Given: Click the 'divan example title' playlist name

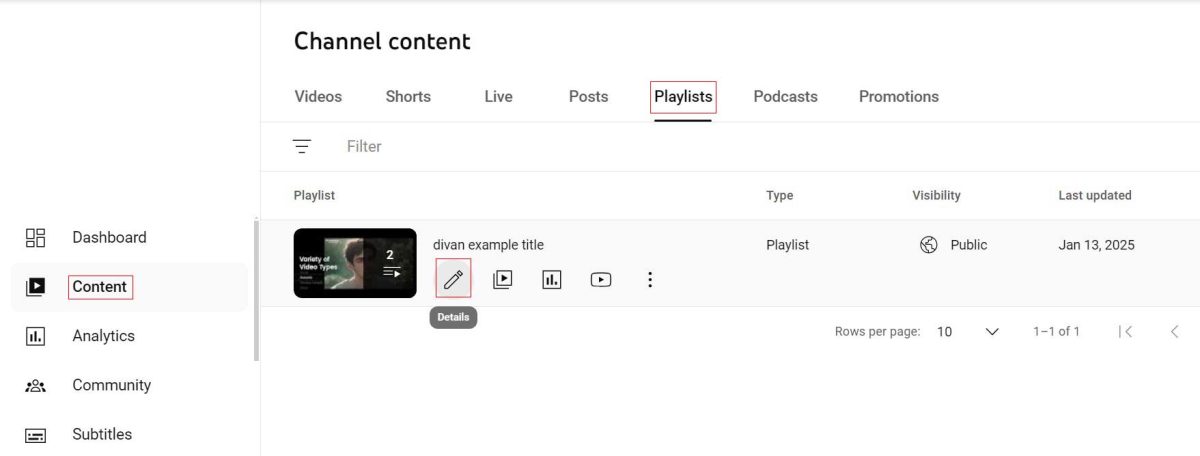Looking at the screenshot, I should 488,245.
